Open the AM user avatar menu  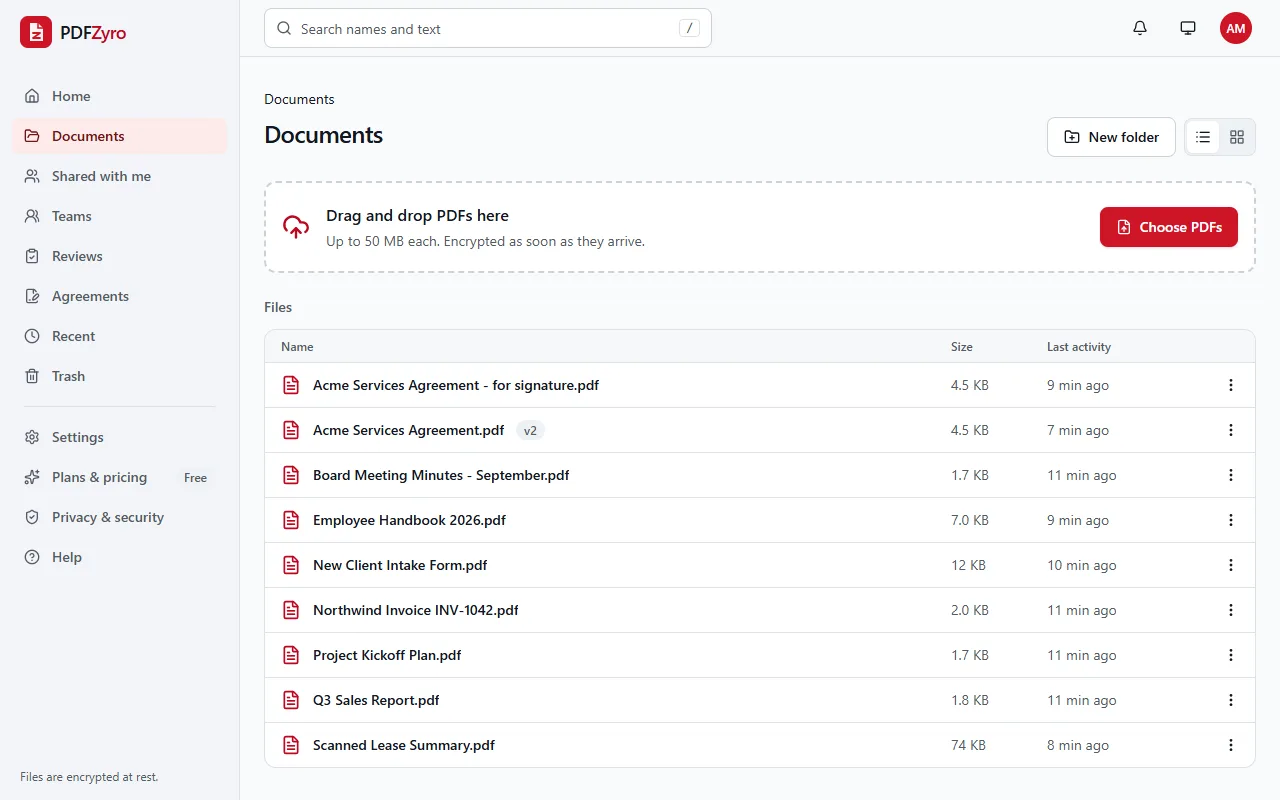(x=1236, y=28)
